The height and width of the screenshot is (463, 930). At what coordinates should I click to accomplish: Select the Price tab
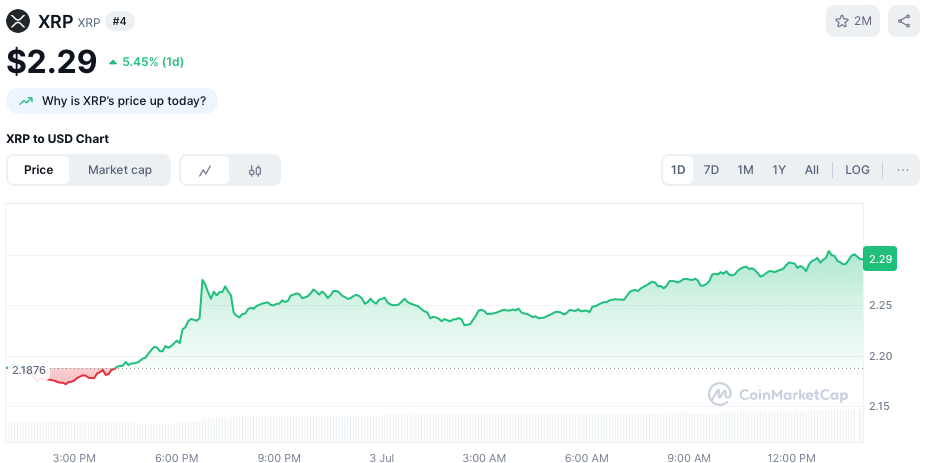pyautogui.click(x=39, y=170)
